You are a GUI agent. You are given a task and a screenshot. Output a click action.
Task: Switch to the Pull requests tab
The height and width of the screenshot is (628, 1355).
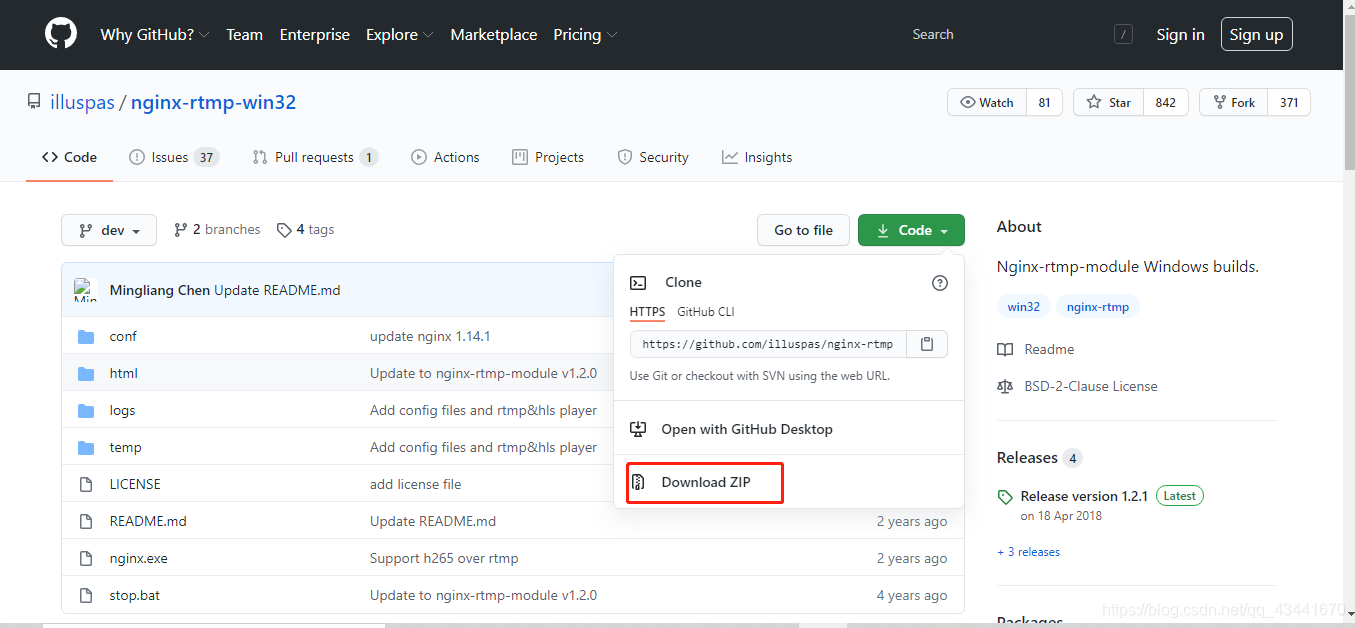315,157
